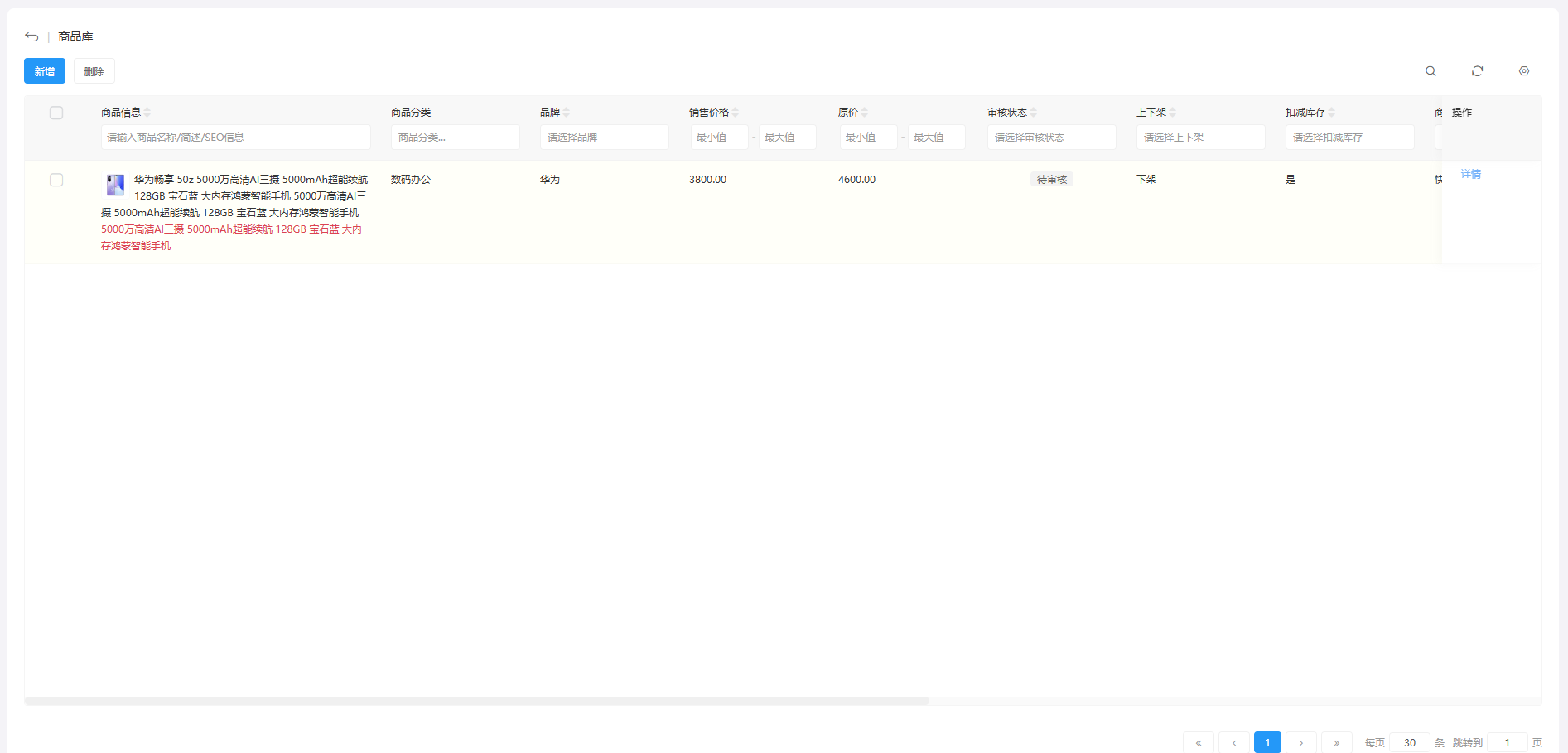The width and height of the screenshot is (1568, 753).
Task: Open the column settings gear icon
Action: pyautogui.click(x=1523, y=71)
